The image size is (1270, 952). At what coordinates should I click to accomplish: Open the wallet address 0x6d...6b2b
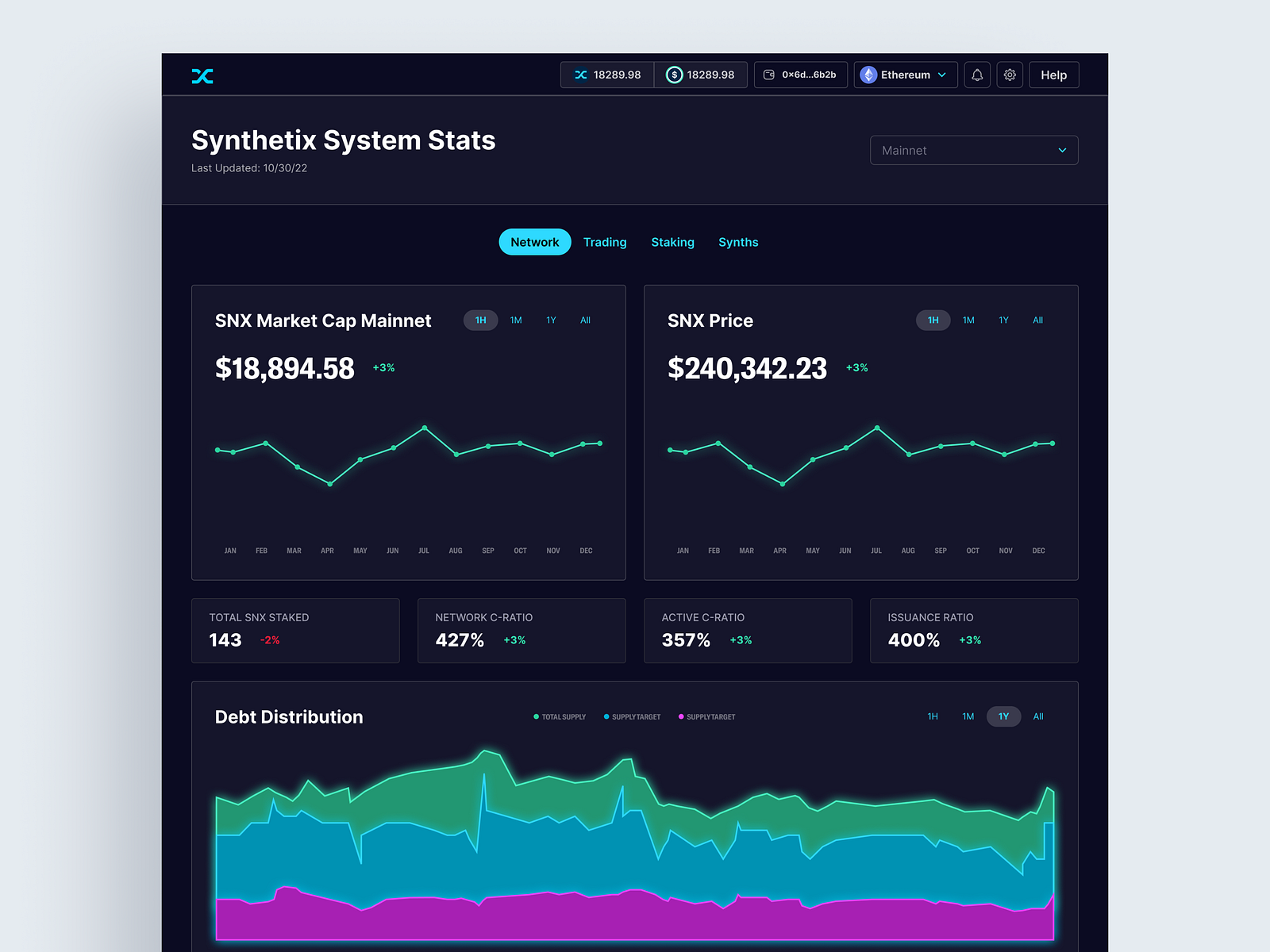pos(800,75)
